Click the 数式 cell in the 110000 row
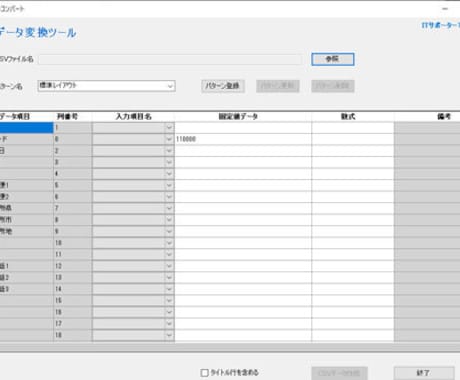The height and width of the screenshot is (380, 460). tap(353, 139)
